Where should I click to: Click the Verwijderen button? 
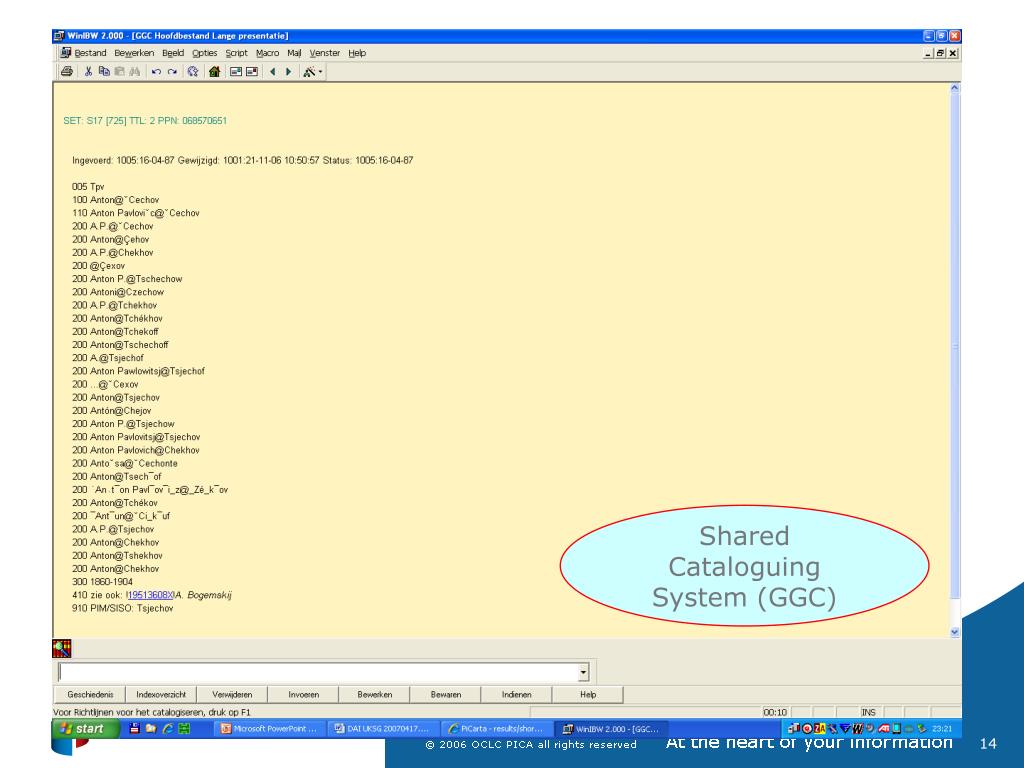pos(232,695)
